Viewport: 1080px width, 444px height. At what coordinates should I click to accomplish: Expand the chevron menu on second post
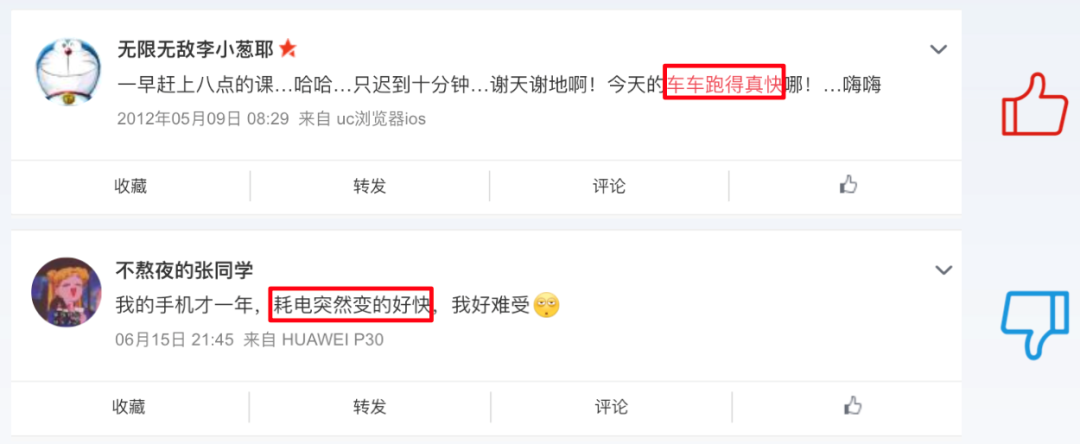[943, 271]
